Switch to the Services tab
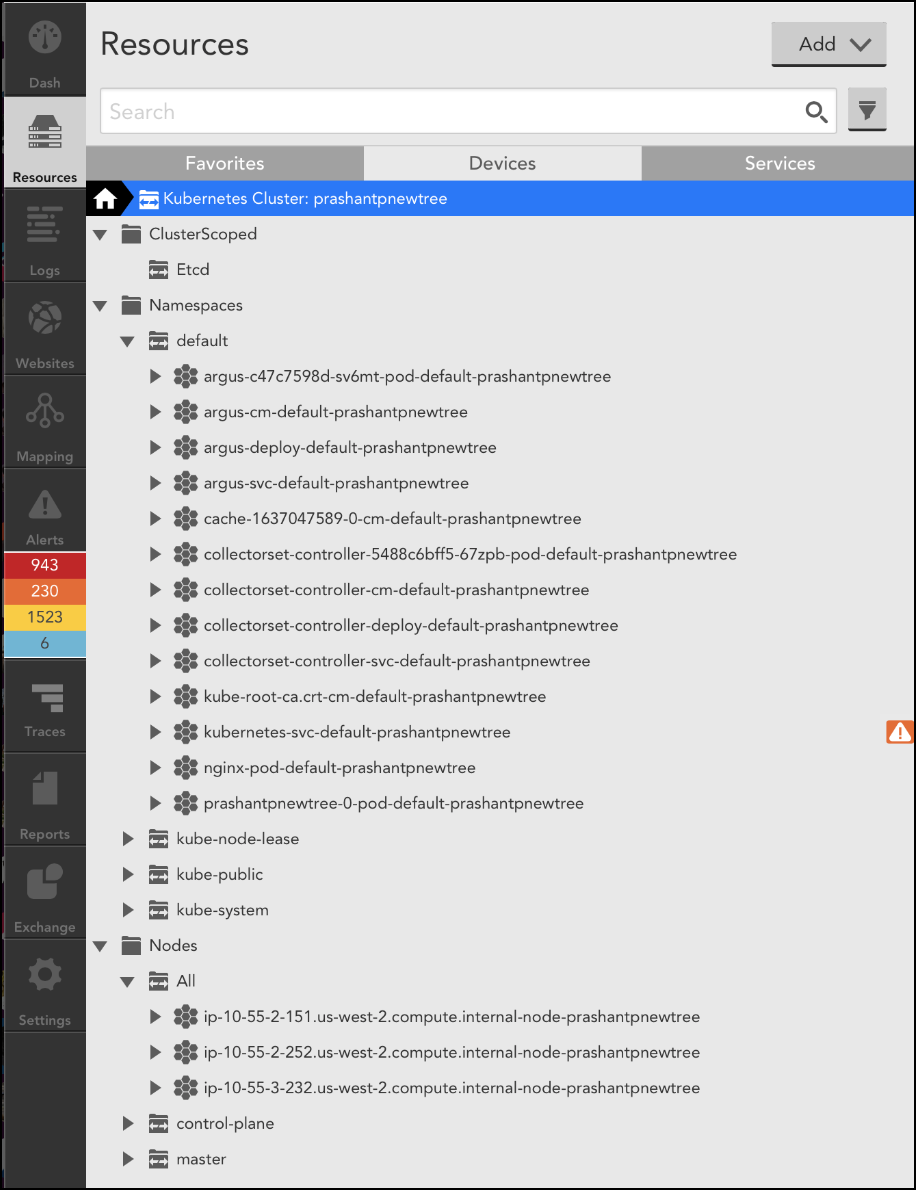The image size is (916, 1190). click(x=779, y=163)
